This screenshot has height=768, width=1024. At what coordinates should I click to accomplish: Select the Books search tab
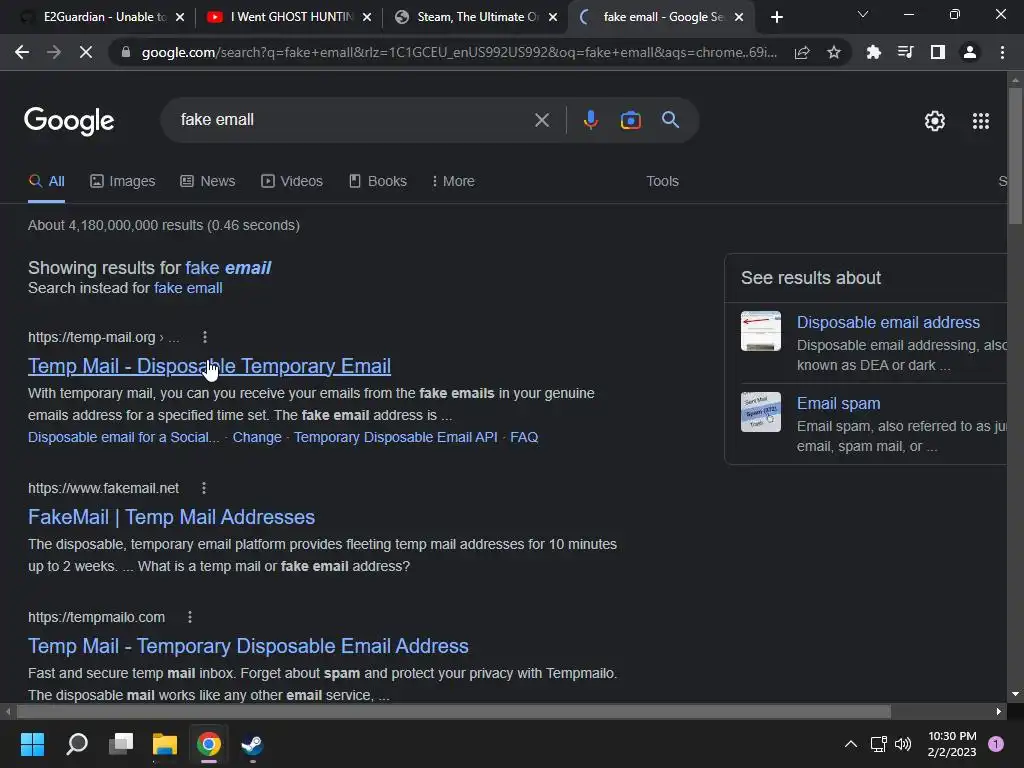[x=377, y=181]
